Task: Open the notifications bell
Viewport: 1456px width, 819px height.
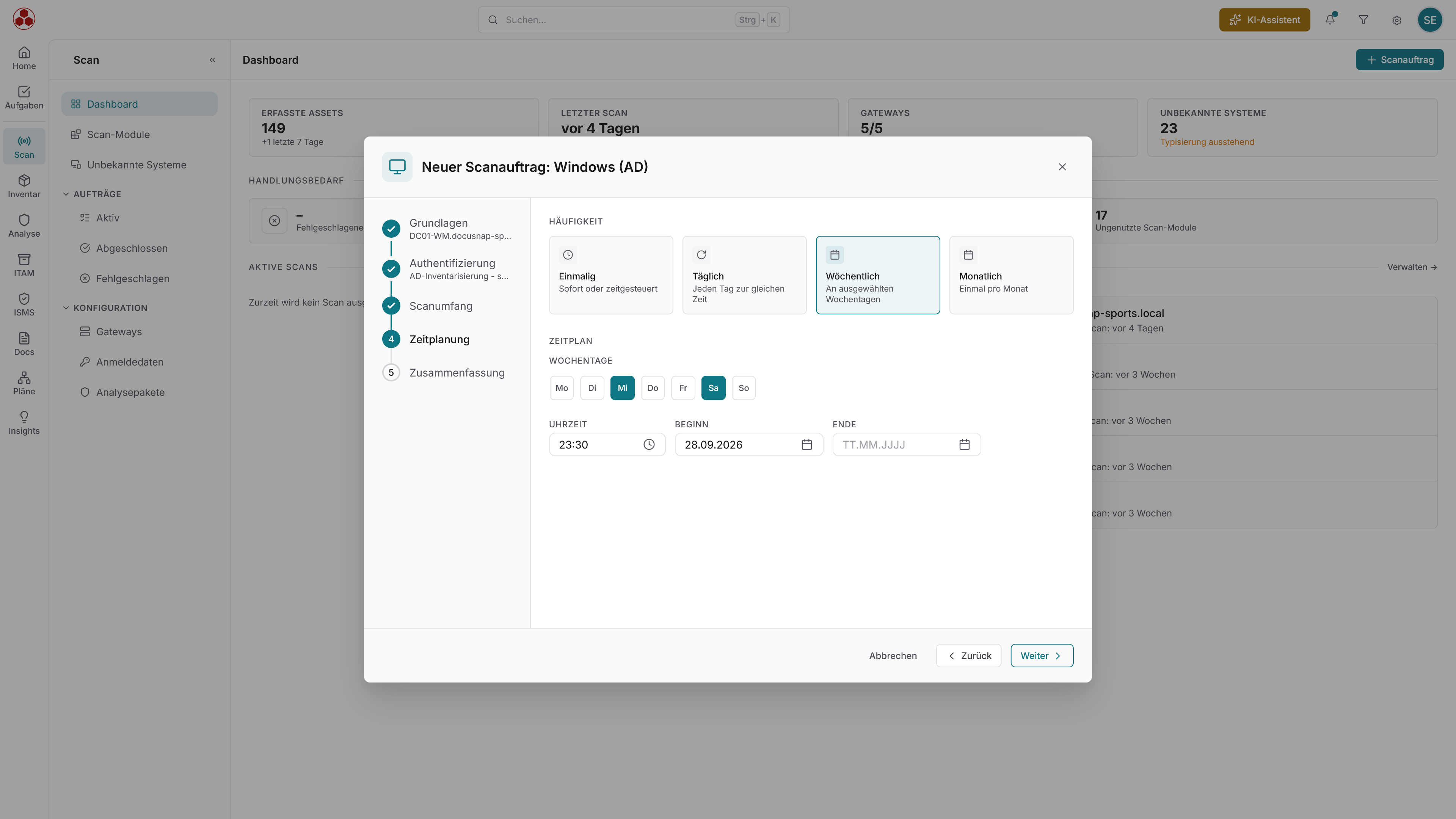Action: [x=1330, y=20]
